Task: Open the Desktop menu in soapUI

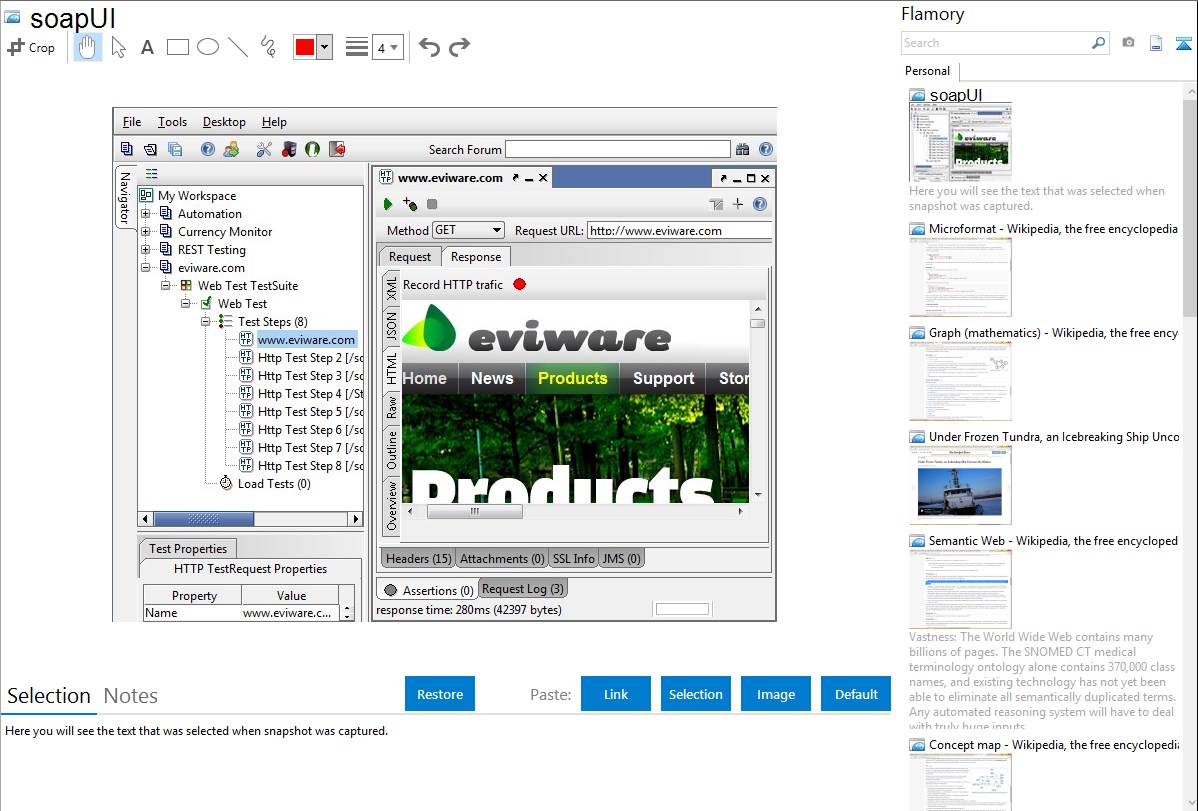Action: tap(224, 122)
